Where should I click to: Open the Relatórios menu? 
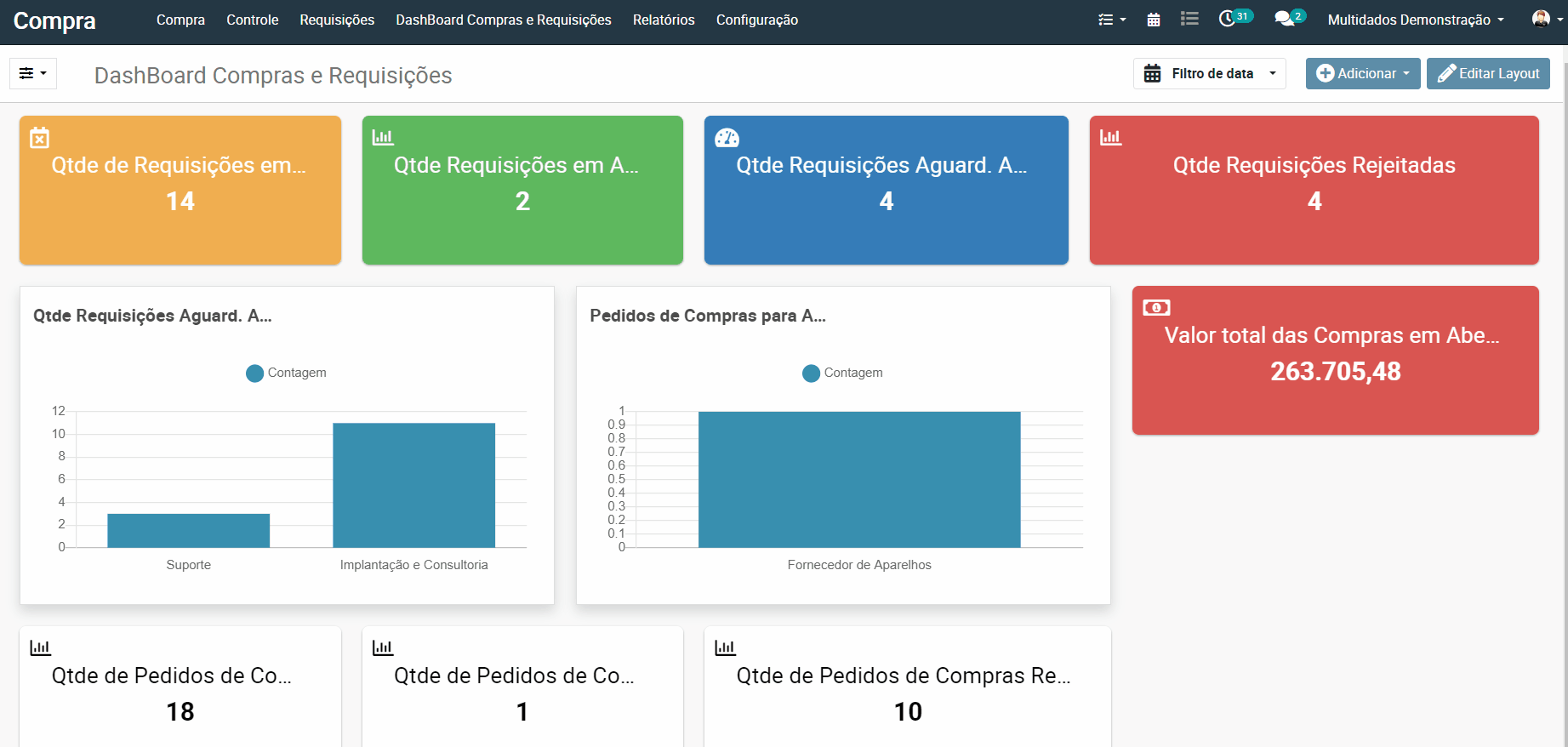coord(663,20)
